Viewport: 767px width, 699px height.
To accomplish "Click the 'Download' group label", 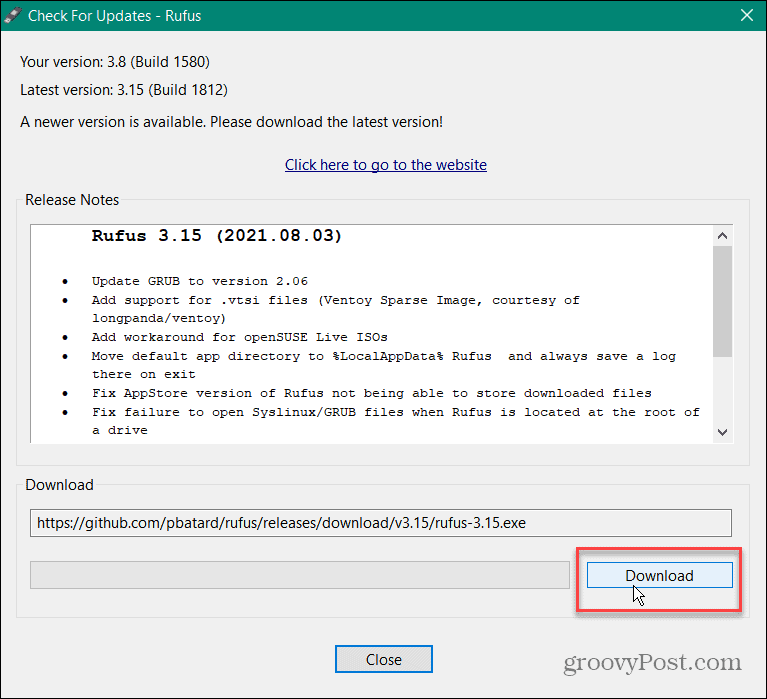I will pos(59,485).
